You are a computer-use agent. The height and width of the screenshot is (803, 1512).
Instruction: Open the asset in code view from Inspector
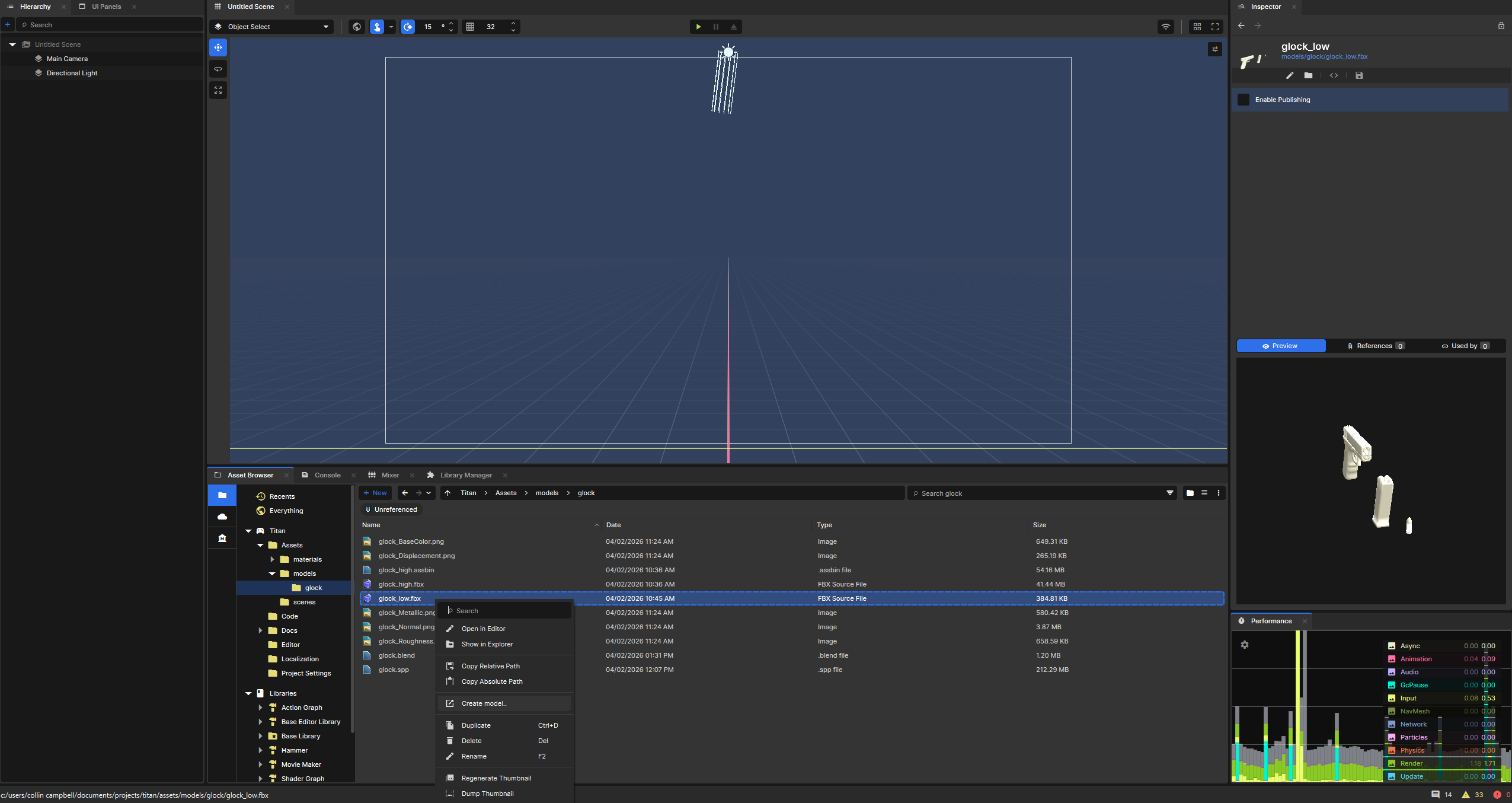1334,76
